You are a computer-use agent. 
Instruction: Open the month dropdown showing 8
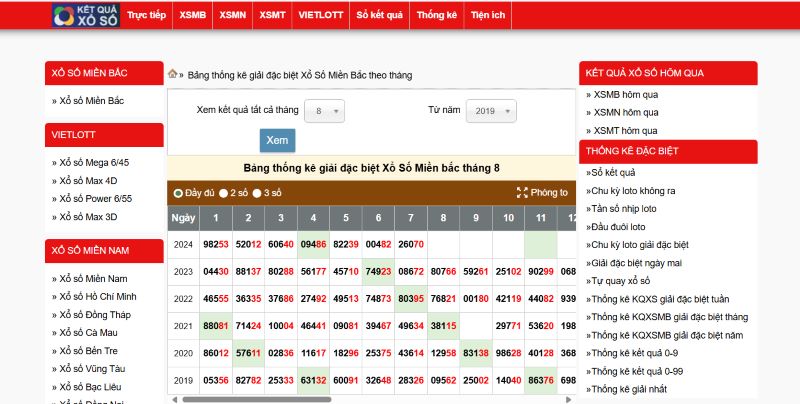coord(324,111)
